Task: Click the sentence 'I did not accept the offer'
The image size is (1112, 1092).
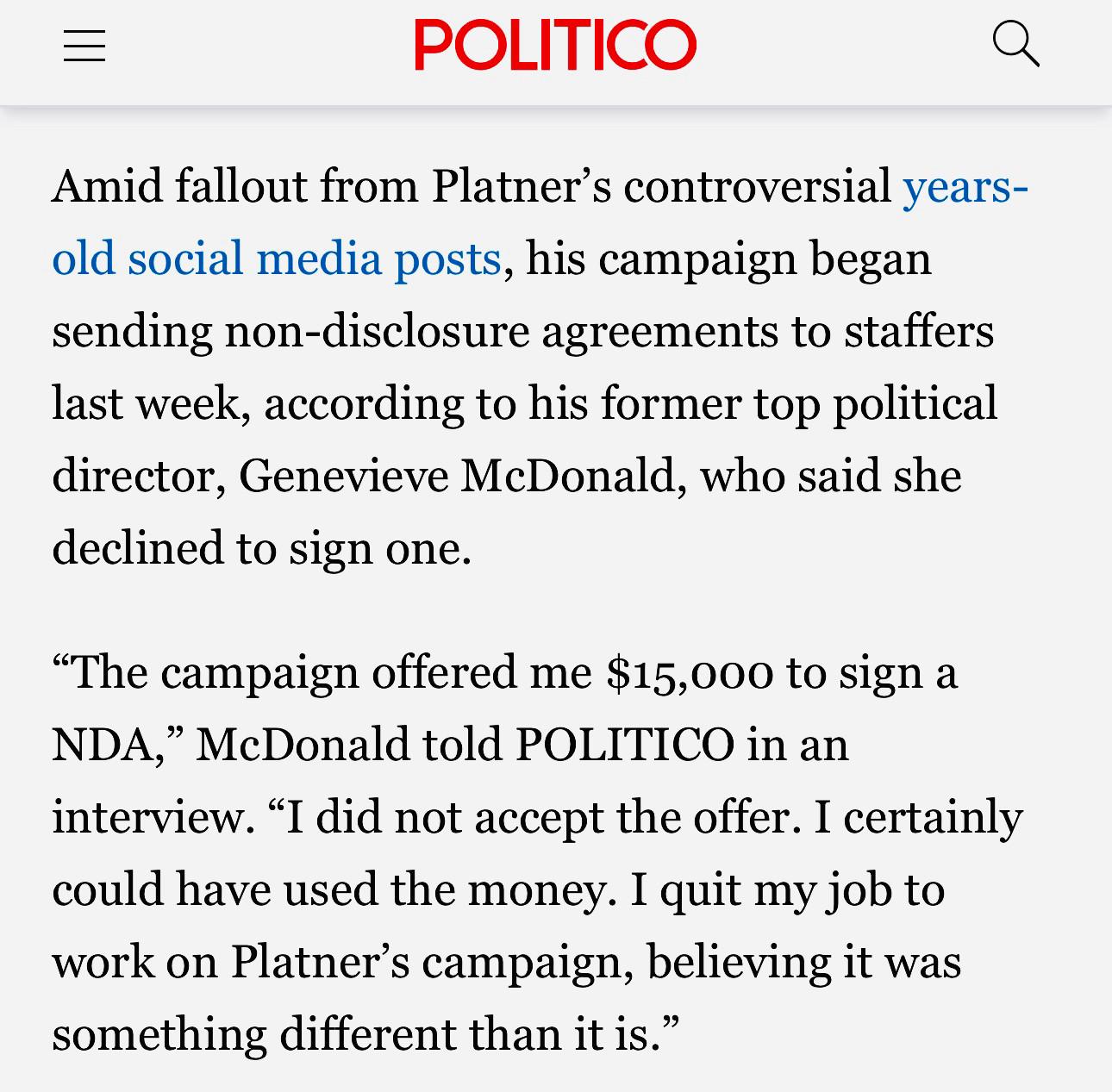Action: 537,817
